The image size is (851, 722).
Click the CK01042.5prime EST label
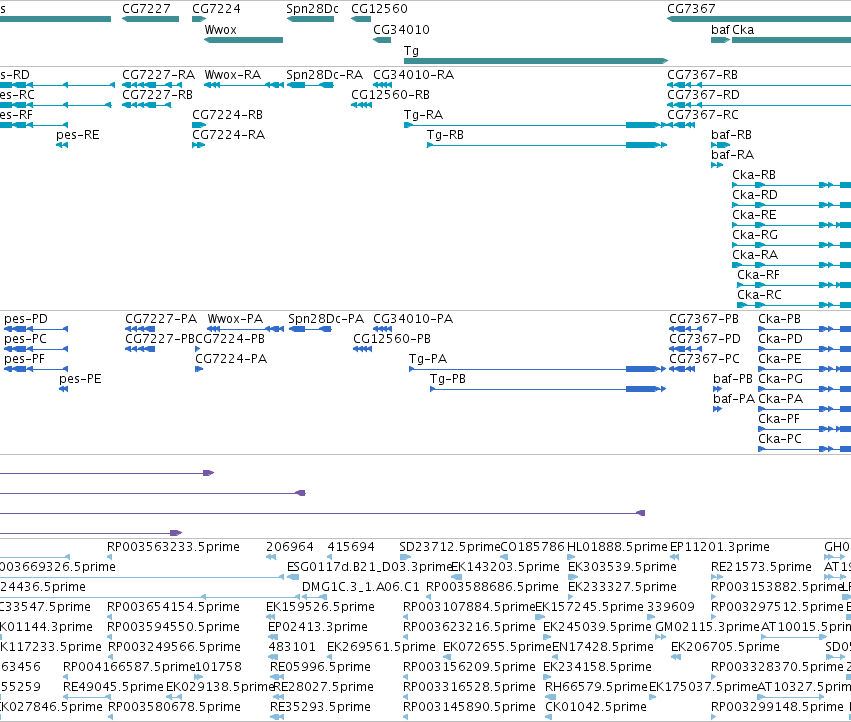[596, 707]
